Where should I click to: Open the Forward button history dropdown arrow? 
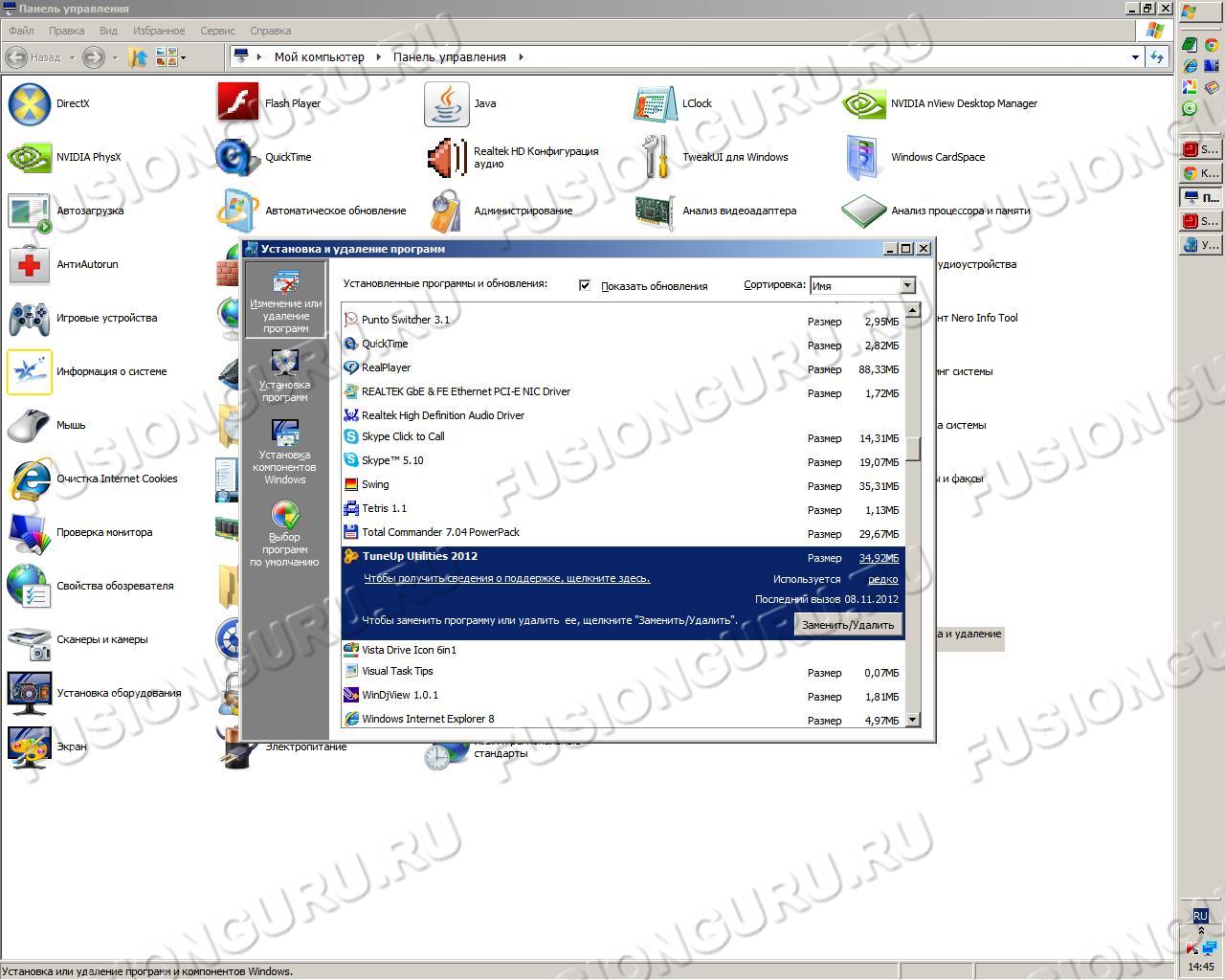coord(115,57)
